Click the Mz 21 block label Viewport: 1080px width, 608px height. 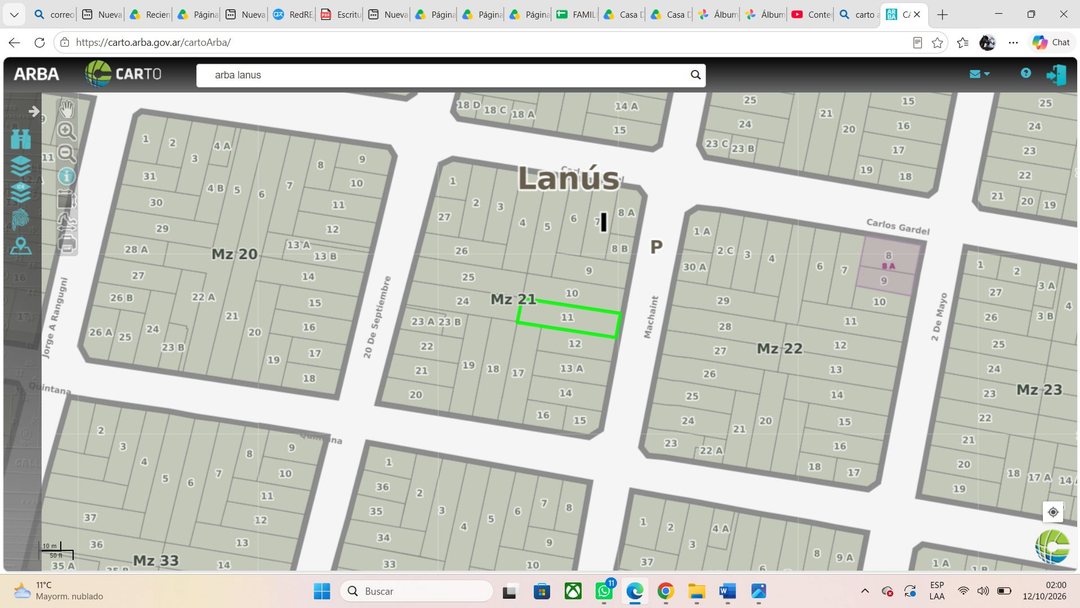pyautogui.click(x=513, y=299)
